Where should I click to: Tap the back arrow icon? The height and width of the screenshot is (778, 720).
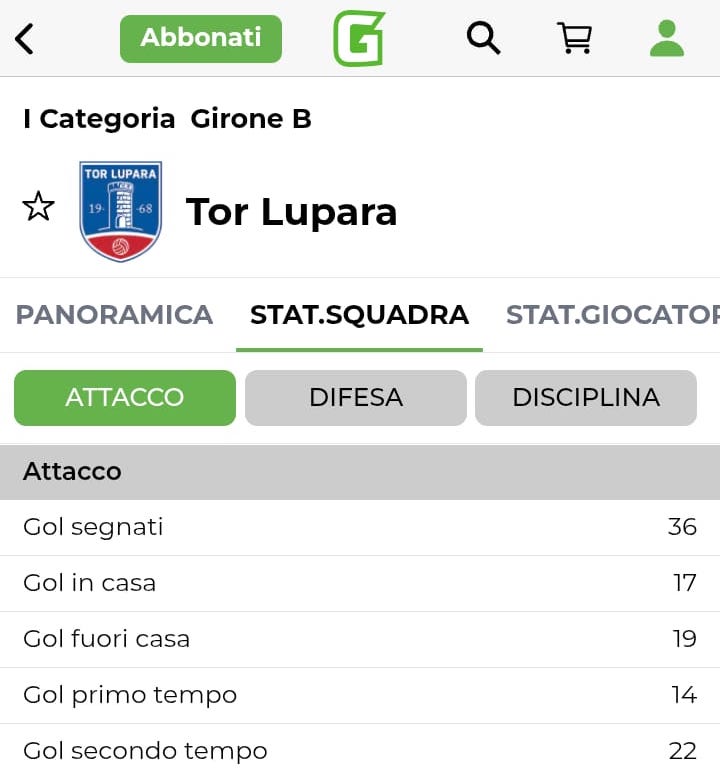coord(25,39)
